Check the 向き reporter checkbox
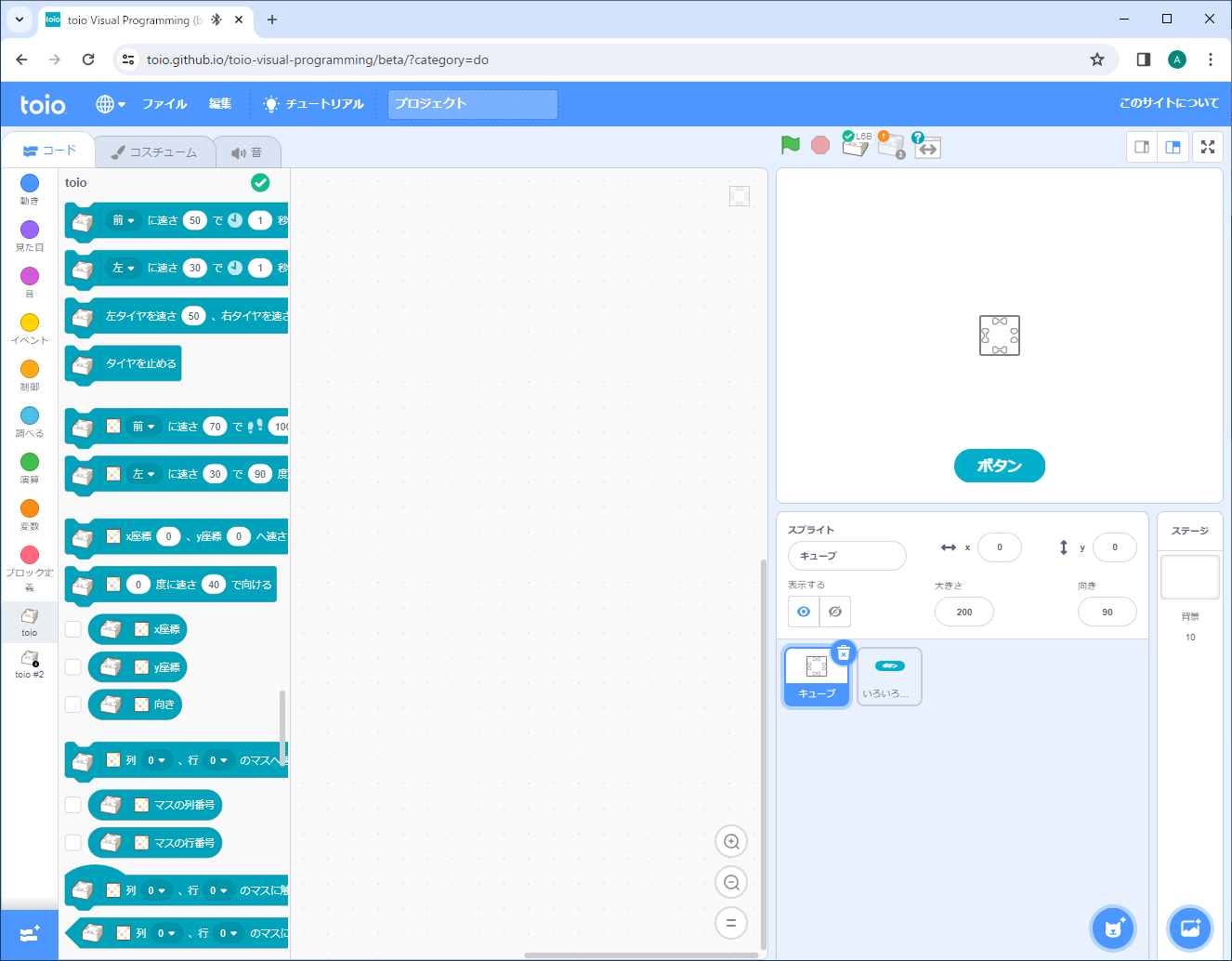This screenshot has width=1232, height=961. pos(72,704)
